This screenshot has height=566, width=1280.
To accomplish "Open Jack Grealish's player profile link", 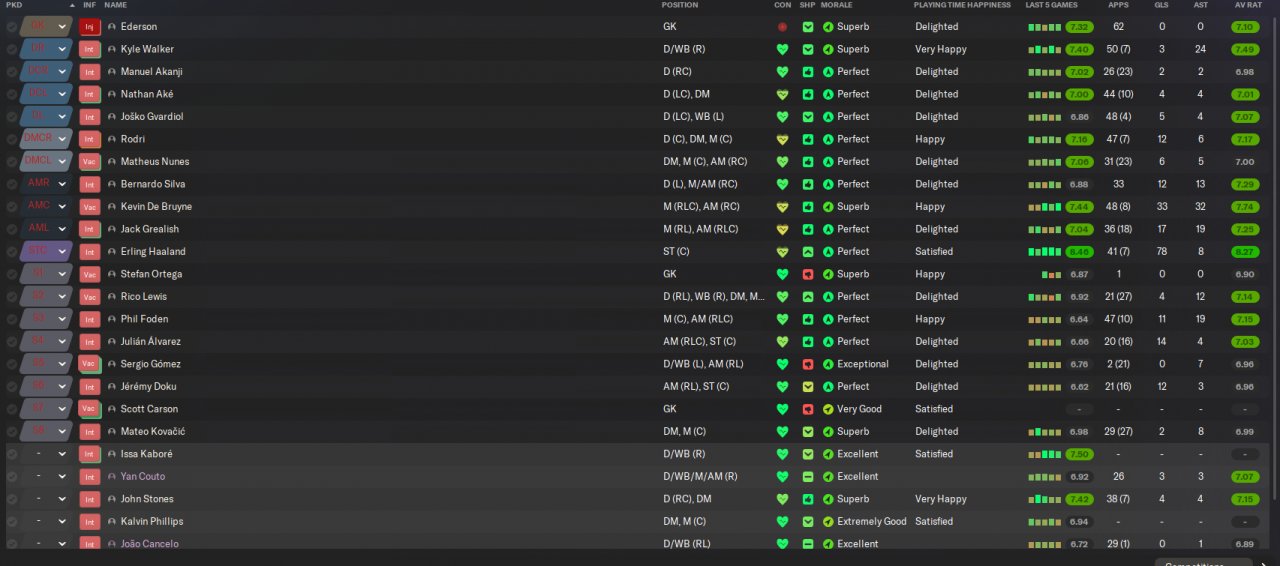I will click(x=149, y=229).
